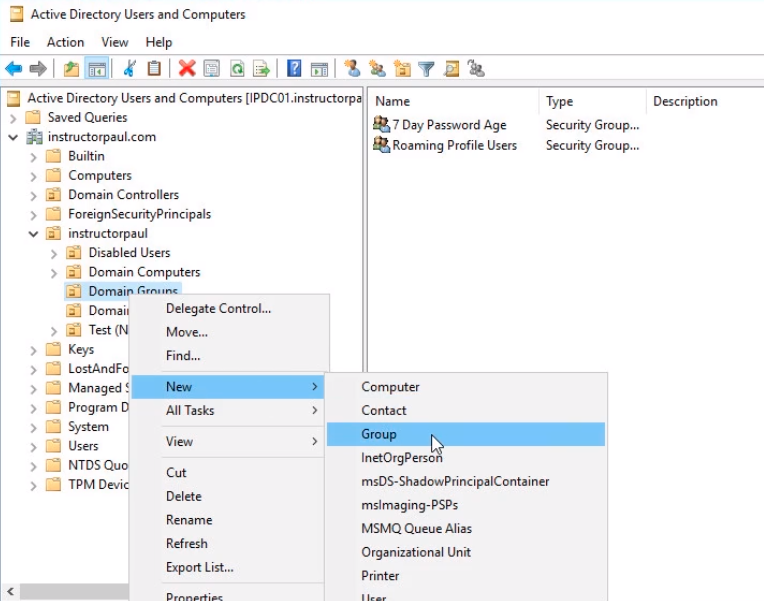Select the Roaming Profile Users group

click(454, 145)
